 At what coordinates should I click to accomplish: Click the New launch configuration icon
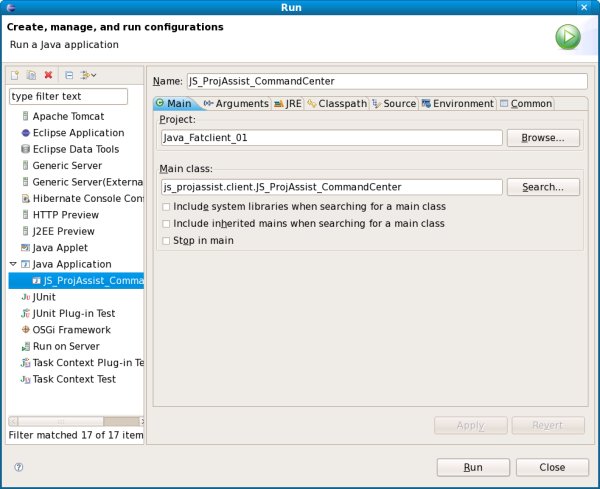pos(15,75)
